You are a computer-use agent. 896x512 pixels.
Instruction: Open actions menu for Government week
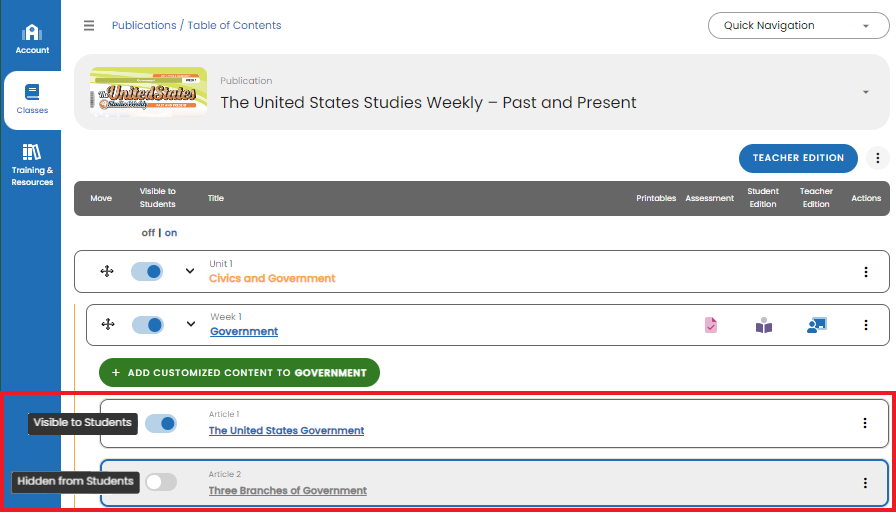pos(866,325)
